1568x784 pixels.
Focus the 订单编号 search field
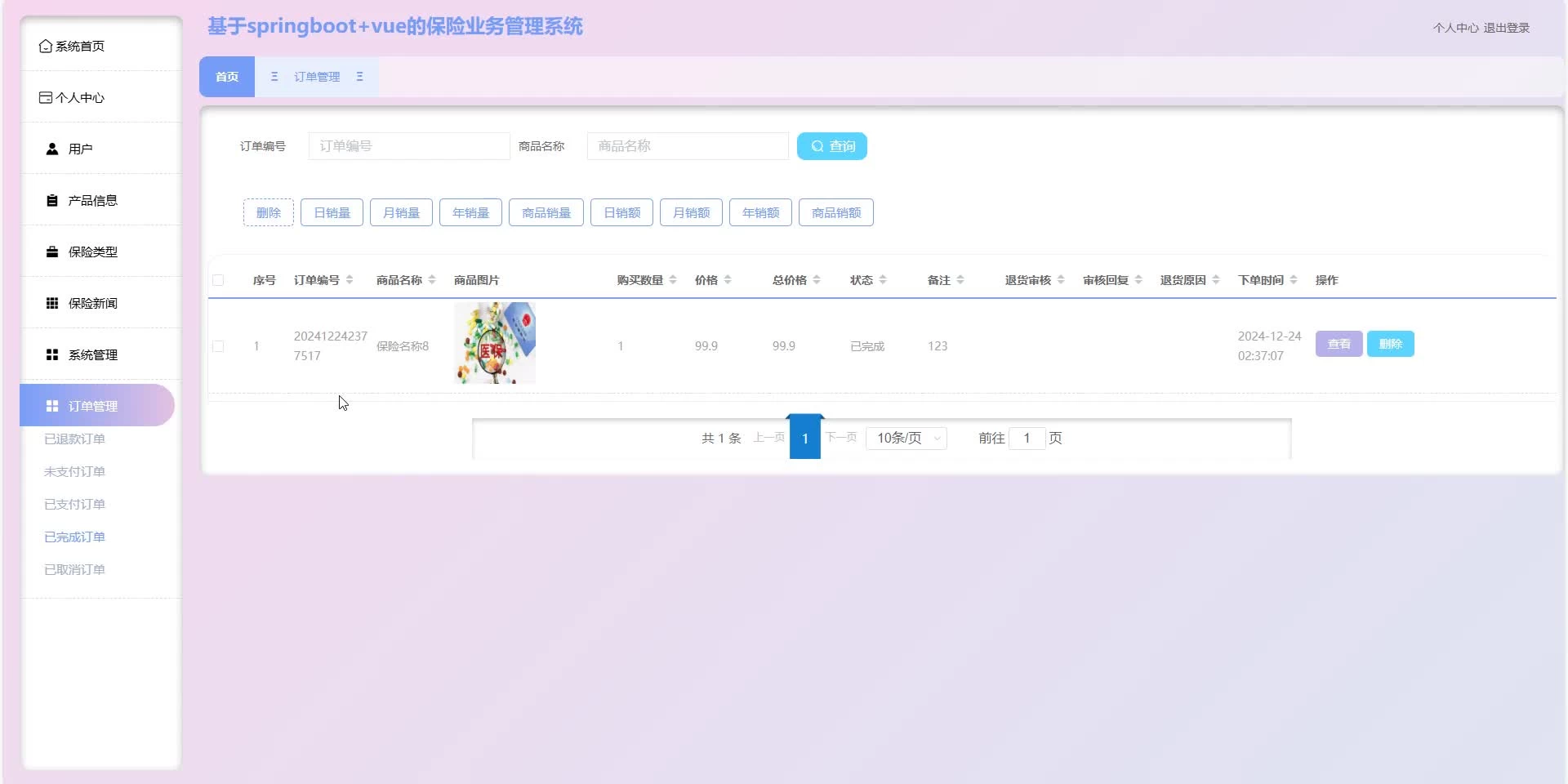[409, 146]
